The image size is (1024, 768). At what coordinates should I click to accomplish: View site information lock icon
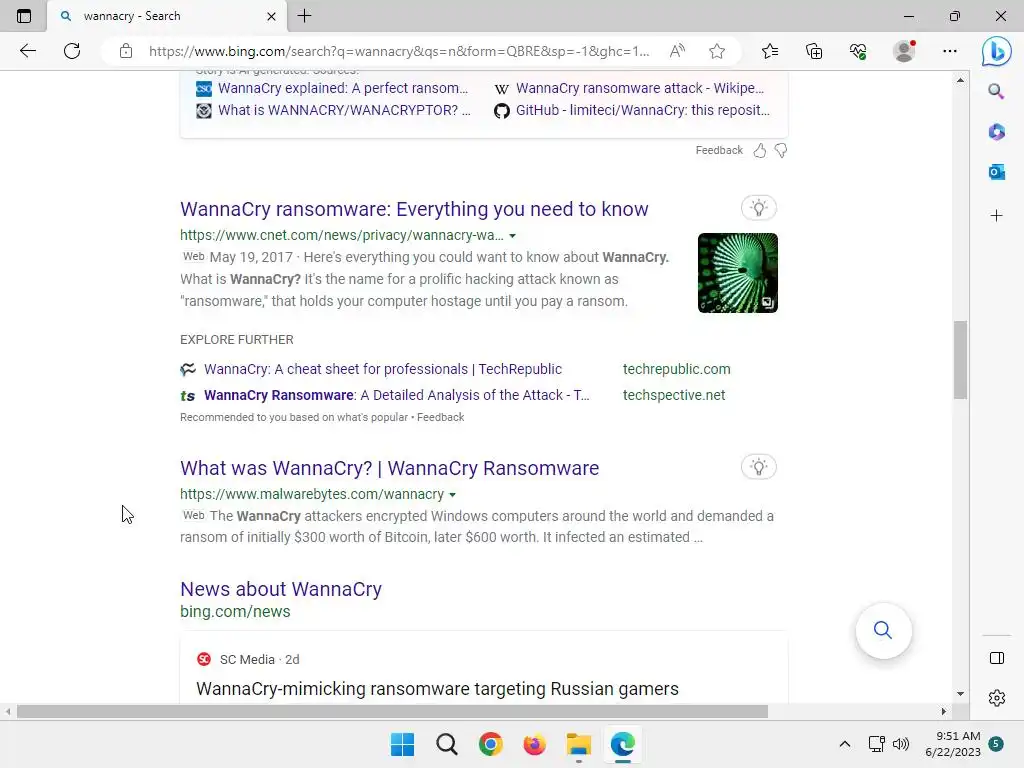coord(126,51)
